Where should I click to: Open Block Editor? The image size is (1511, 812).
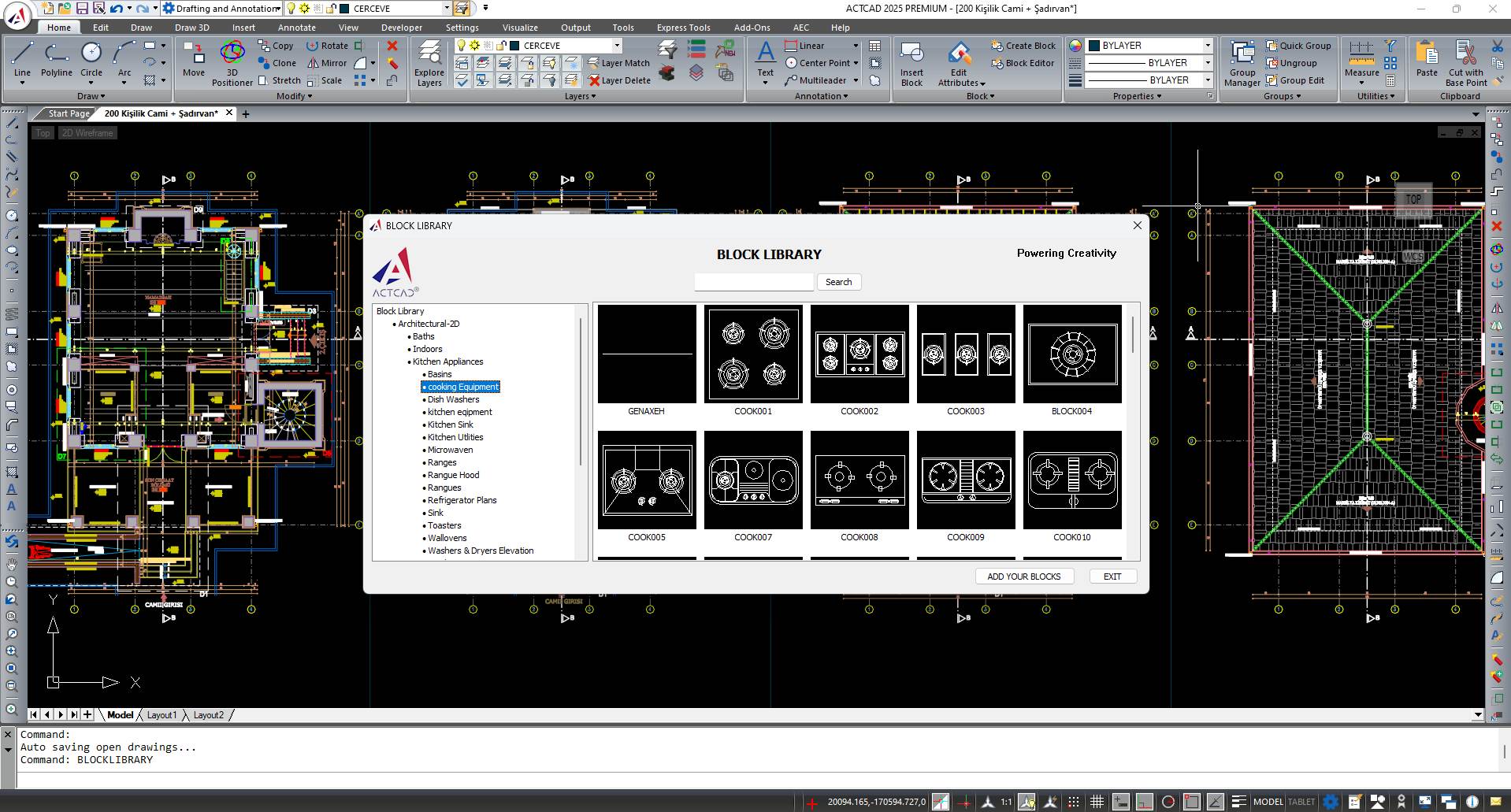pos(1023,63)
